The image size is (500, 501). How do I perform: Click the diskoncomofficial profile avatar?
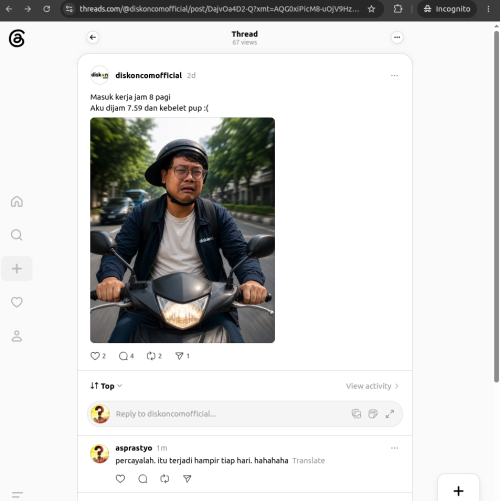99,75
